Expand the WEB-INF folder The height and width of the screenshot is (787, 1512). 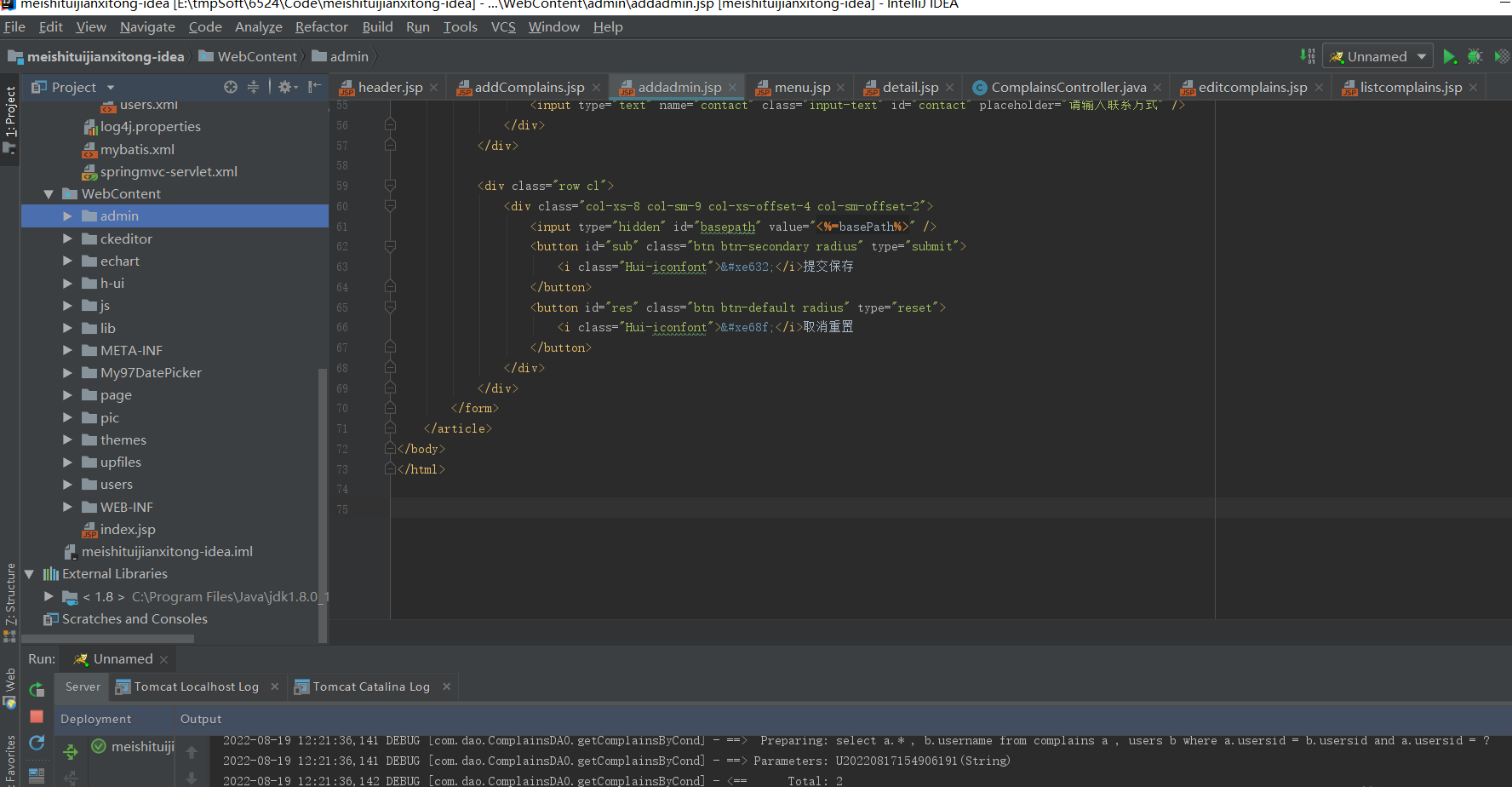tap(68, 507)
